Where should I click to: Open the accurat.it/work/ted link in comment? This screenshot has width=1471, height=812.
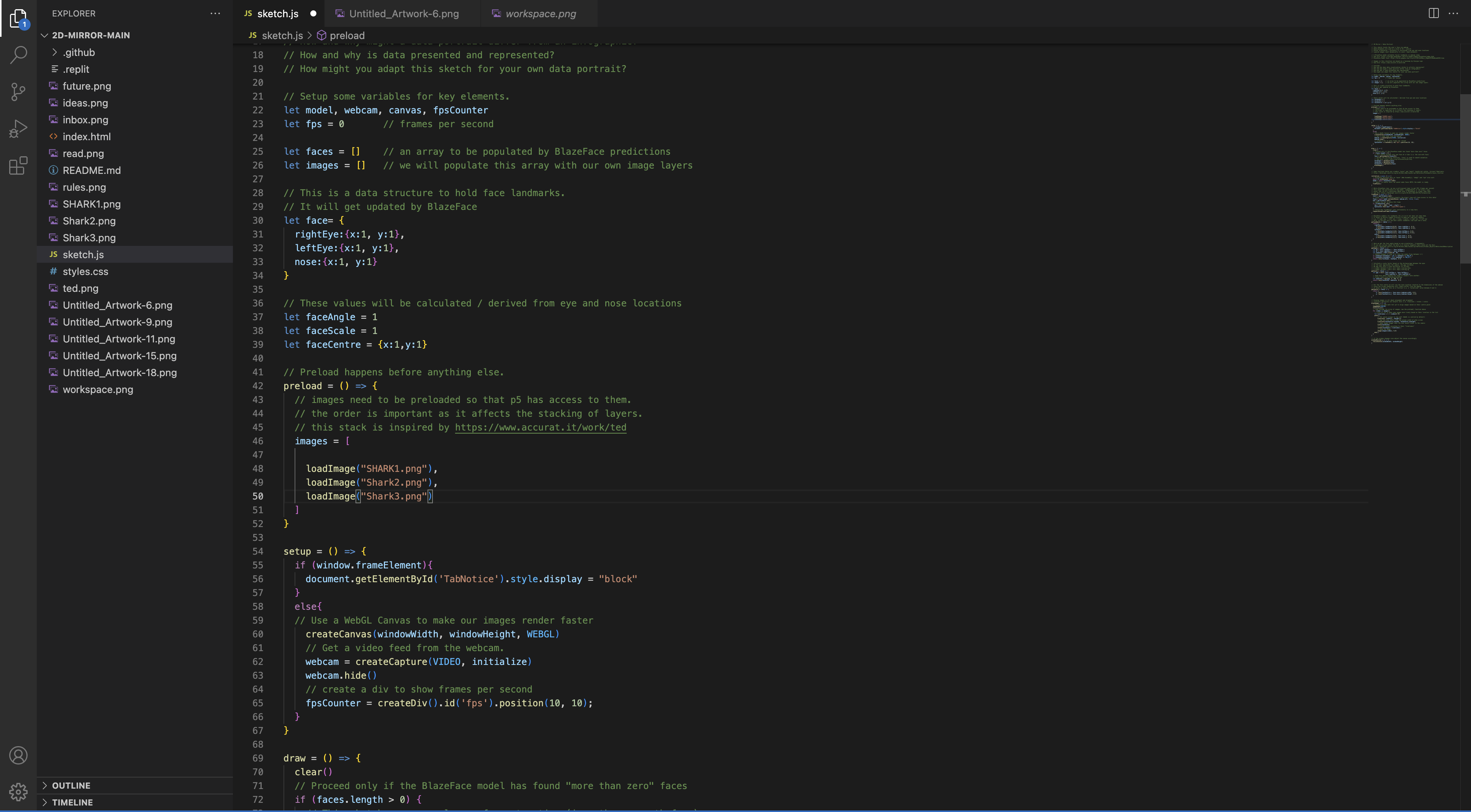[540, 427]
